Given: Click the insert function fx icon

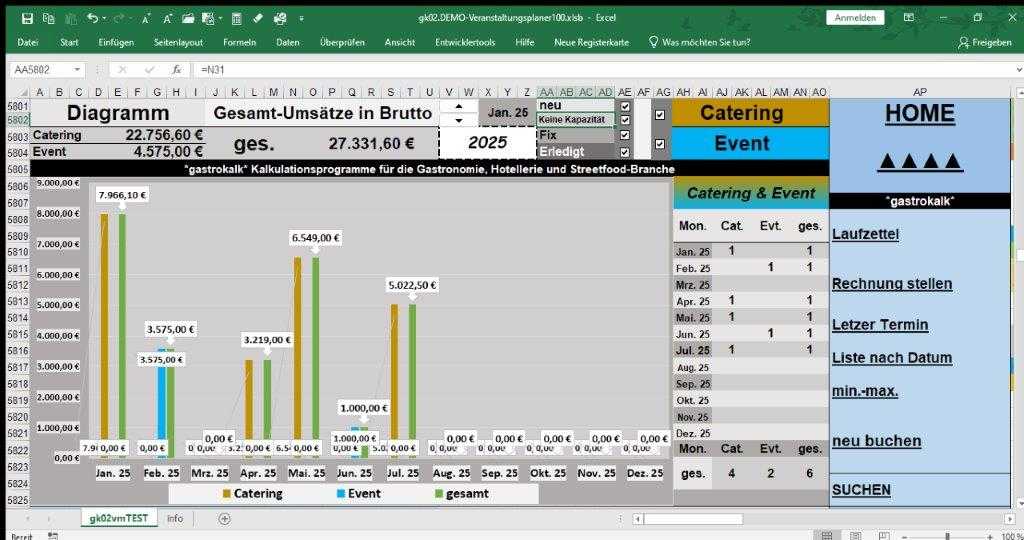Looking at the screenshot, I should coord(176,70).
